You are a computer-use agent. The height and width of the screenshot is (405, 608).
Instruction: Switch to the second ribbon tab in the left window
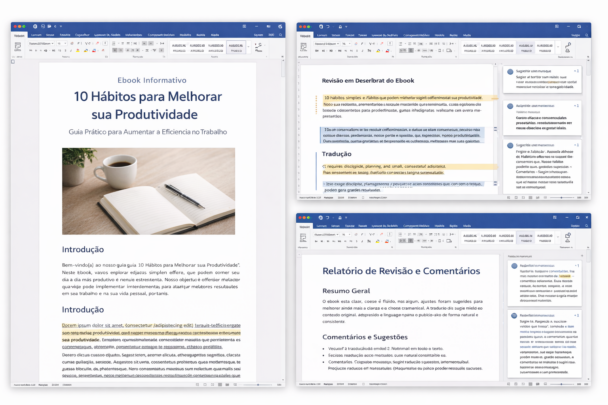[x=35, y=35]
